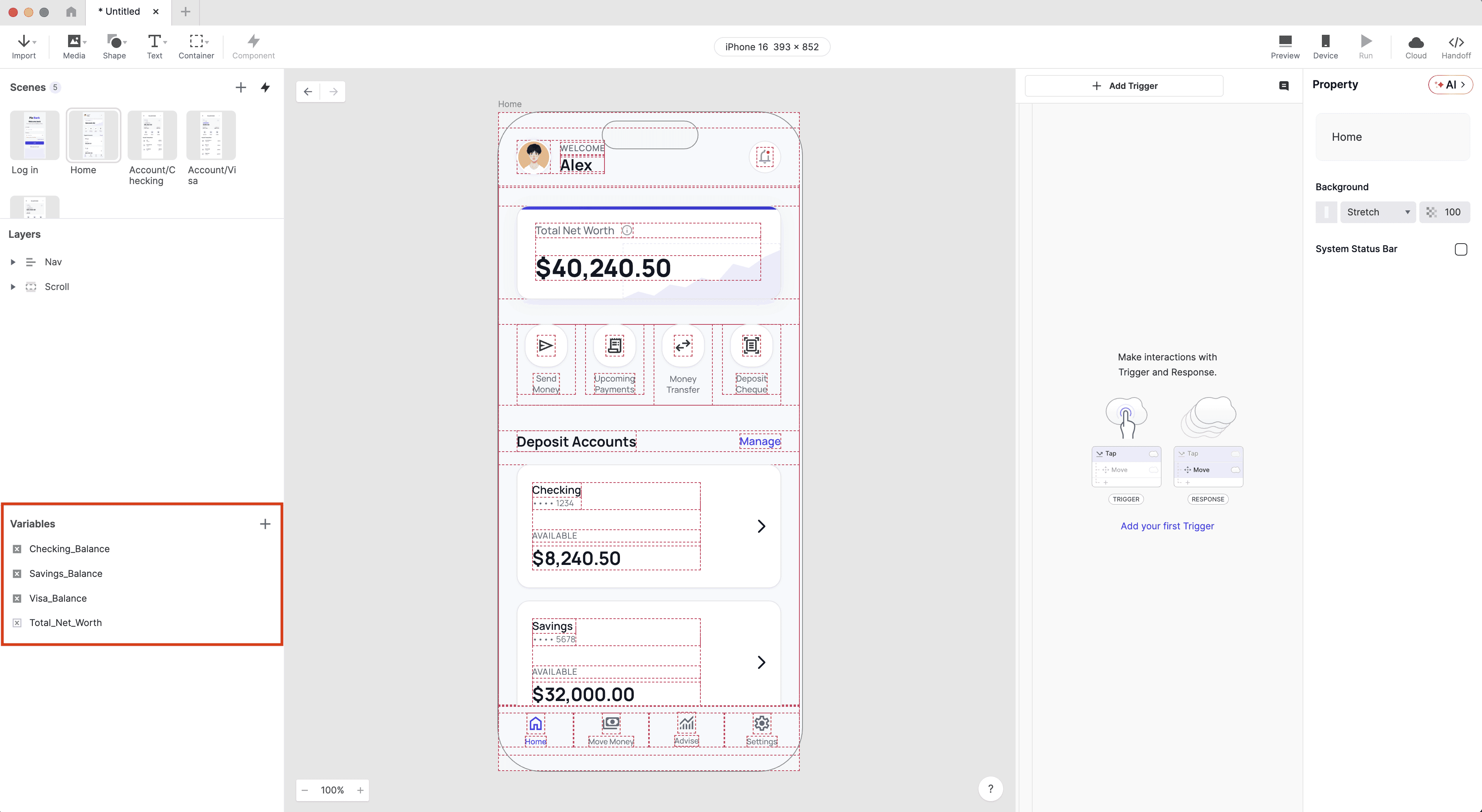Click the Savings card chevron
The image size is (1482, 812).
[761, 662]
